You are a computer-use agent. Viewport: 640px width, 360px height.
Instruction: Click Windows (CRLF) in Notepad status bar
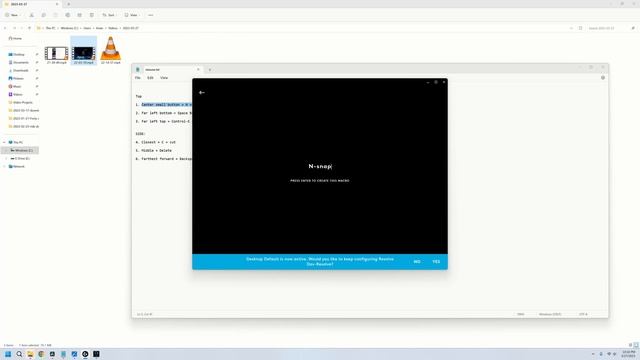[x=550, y=314]
